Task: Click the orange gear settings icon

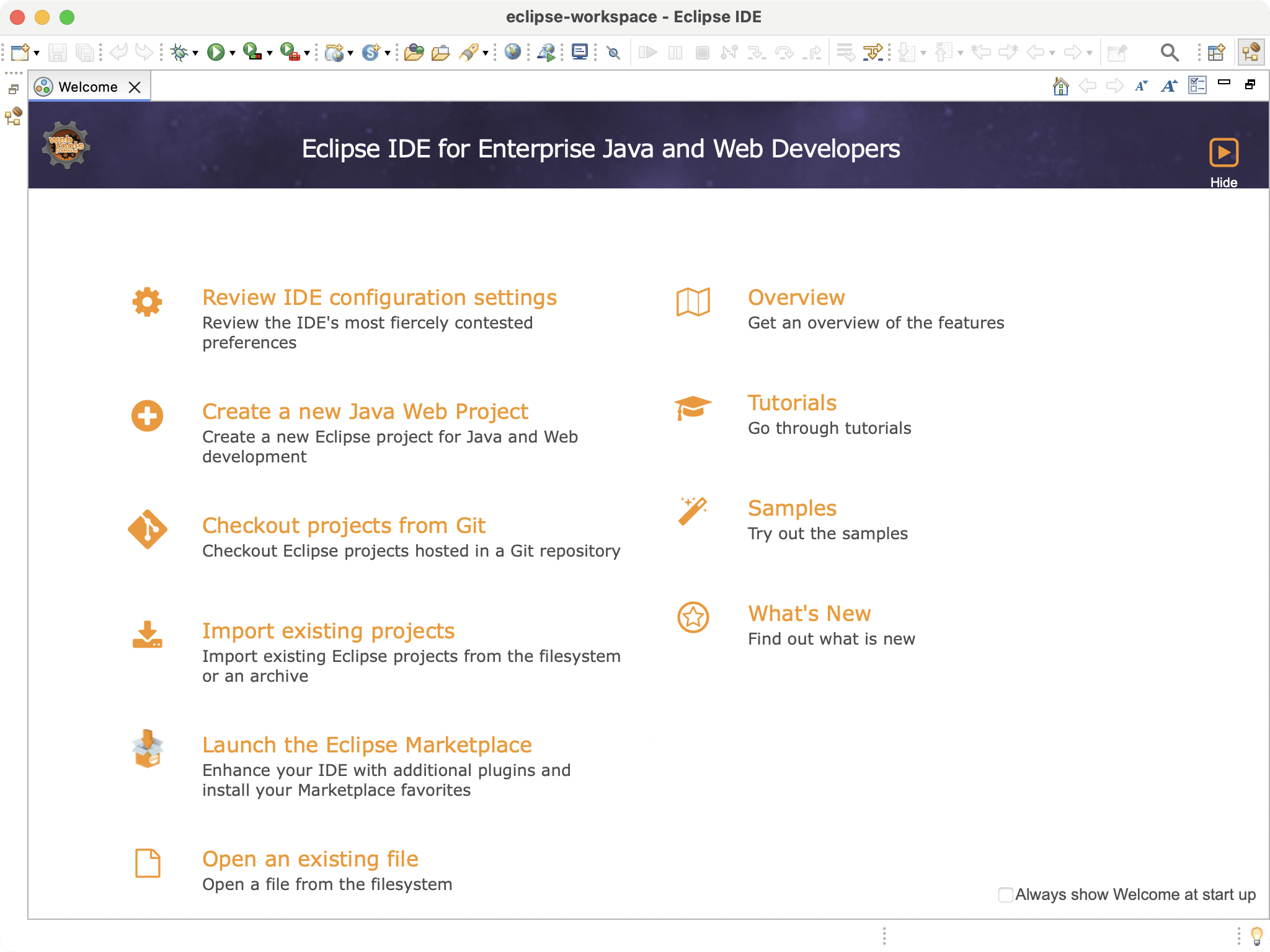Action: click(x=147, y=302)
